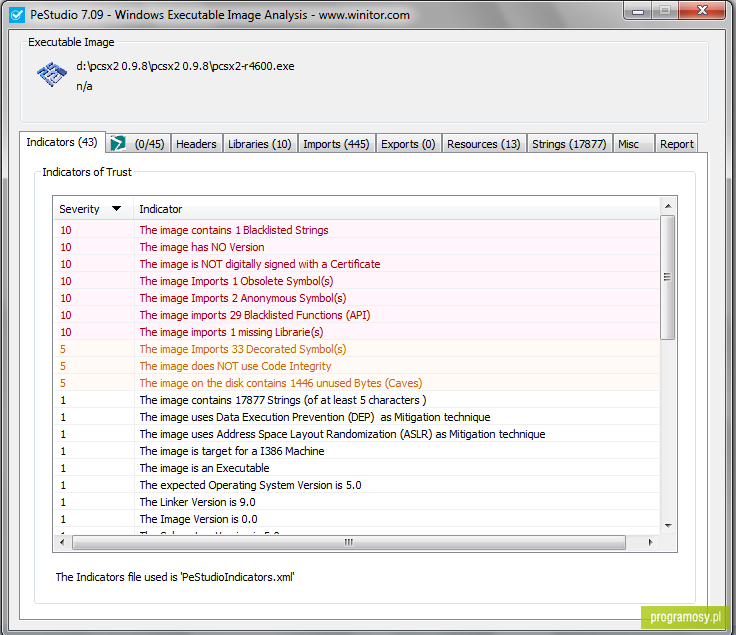Click the Indicator column header
This screenshot has height=635, width=736.
397,209
